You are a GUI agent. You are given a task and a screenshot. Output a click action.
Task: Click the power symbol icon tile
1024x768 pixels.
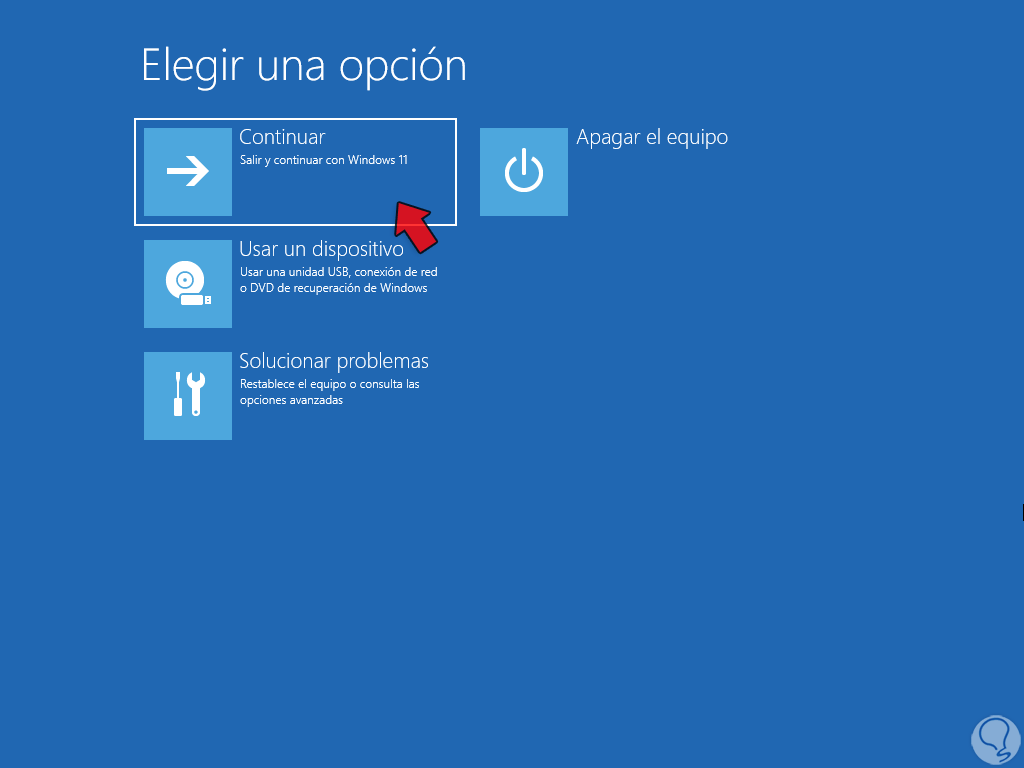point(524,172)
